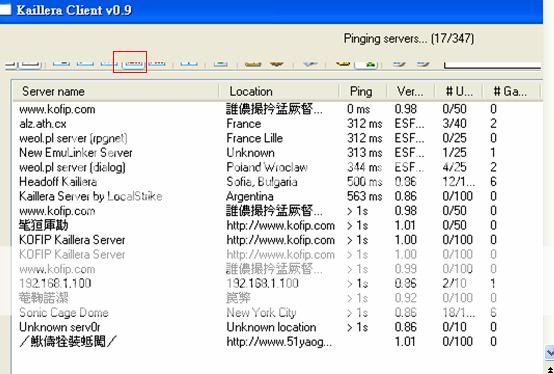The image size is (554, 374).
Task: Click the # U... users column header
Action: [x=458, y=91]
